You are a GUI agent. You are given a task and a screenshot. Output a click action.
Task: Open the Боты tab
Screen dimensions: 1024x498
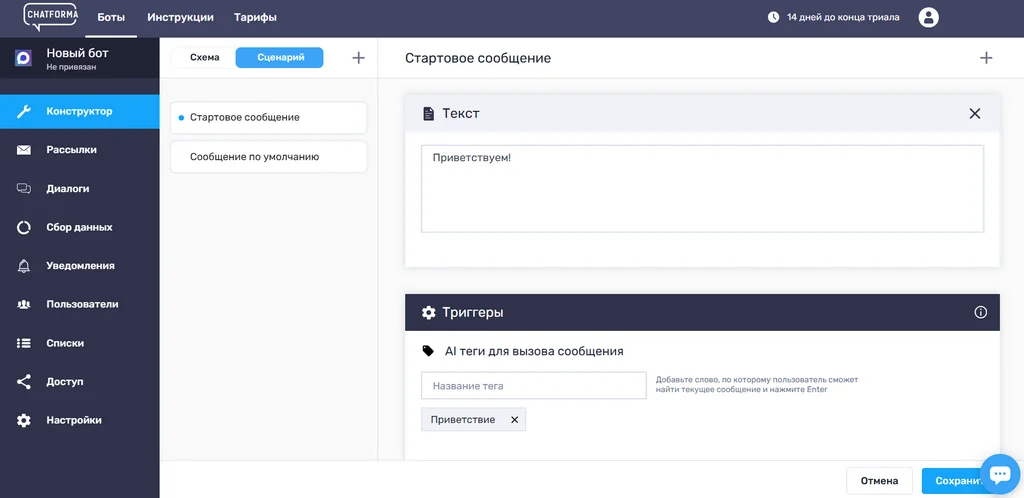(x=111, y=18)
